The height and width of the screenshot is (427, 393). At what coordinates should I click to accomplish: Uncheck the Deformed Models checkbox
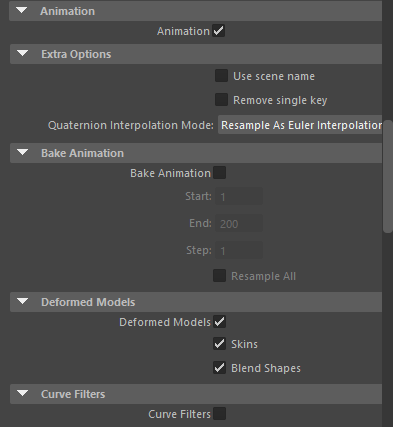[219, 322]
